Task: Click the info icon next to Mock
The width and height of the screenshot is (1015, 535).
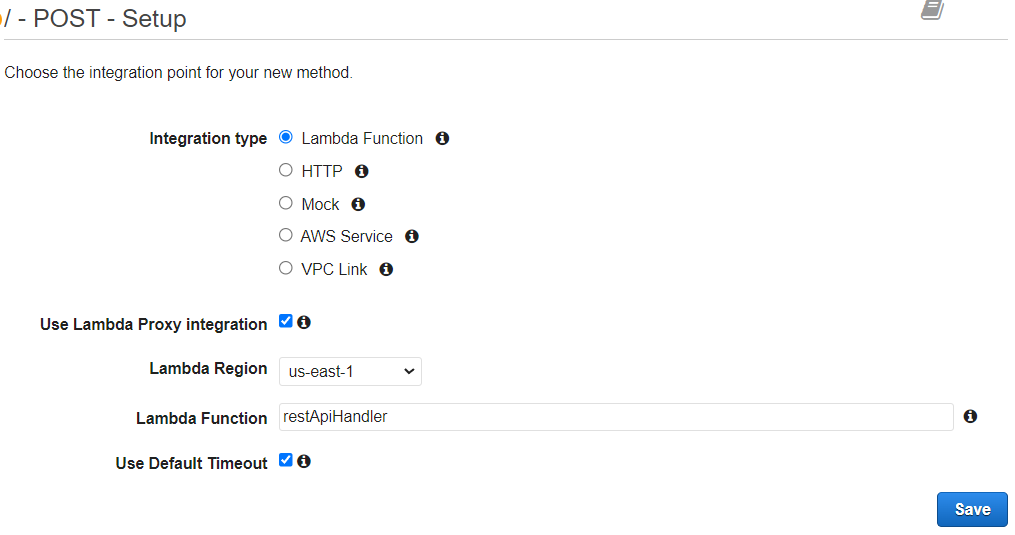Action: 358,204
